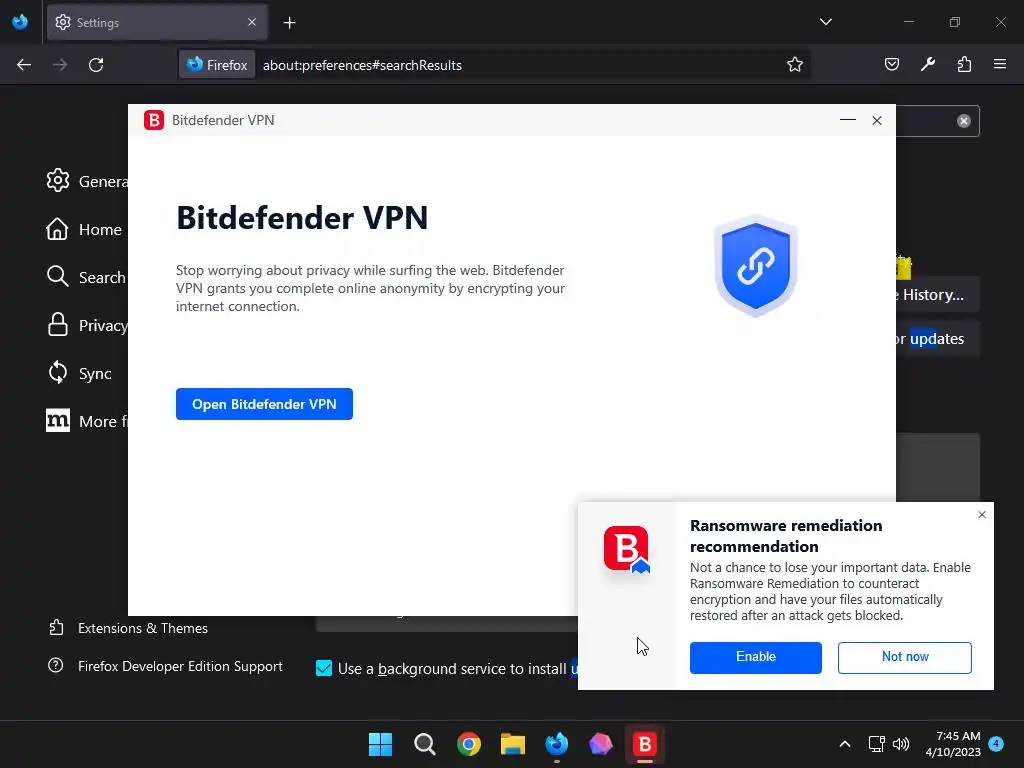This screenshot has height=768, width=1024.
Task: Open Privacy settings category
Action: (87, 325)
